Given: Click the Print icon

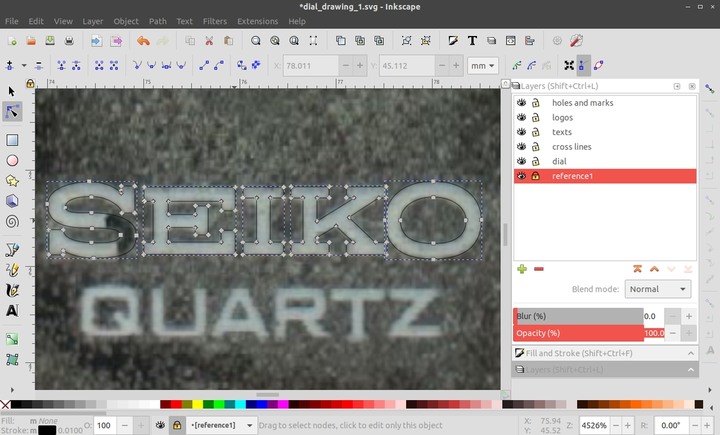Looking at the screenshot, I should coord(69,41).
